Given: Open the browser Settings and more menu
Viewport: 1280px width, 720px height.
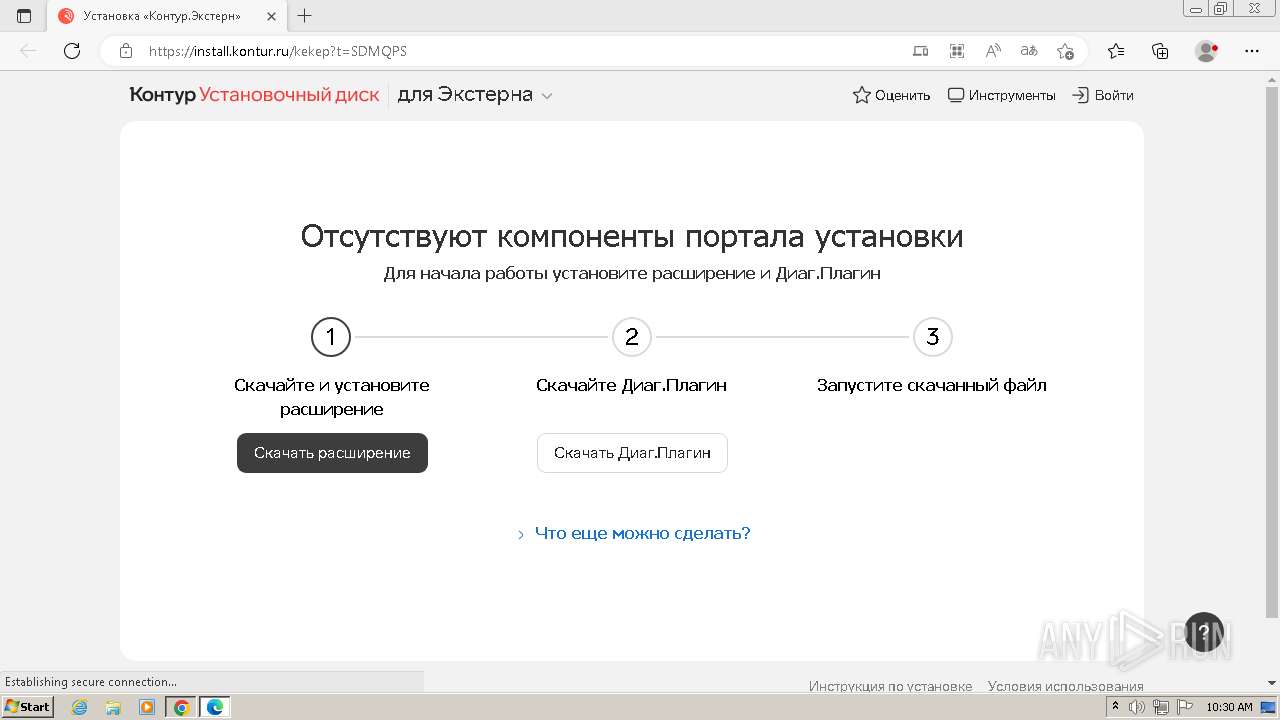Looking at the screenshot, I should [1252, 51].
